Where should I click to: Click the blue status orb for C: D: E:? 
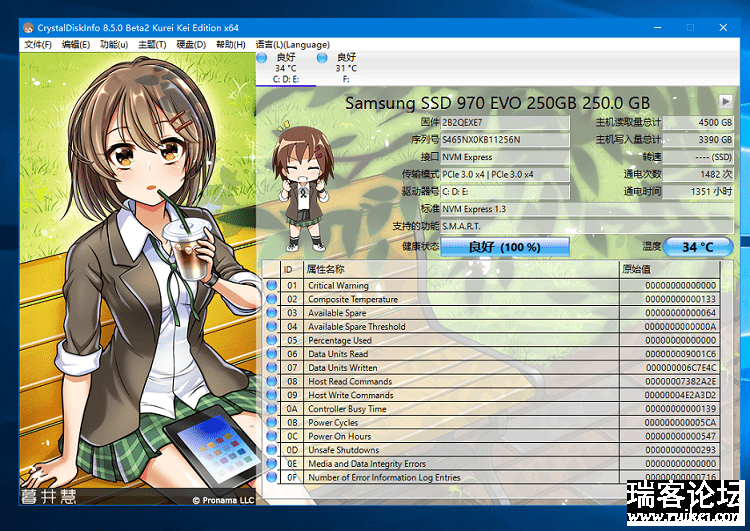(262, 58)
